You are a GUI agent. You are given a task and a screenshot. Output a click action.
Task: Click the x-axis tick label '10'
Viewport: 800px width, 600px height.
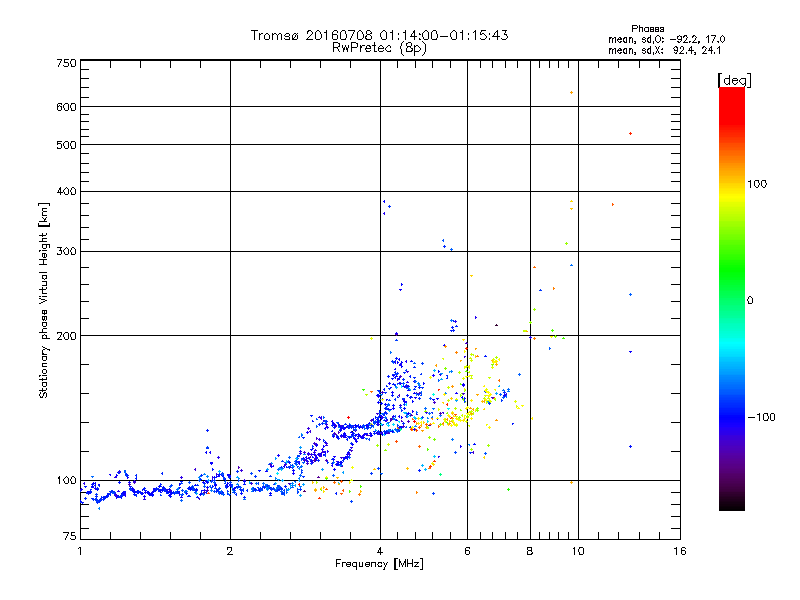578,551
